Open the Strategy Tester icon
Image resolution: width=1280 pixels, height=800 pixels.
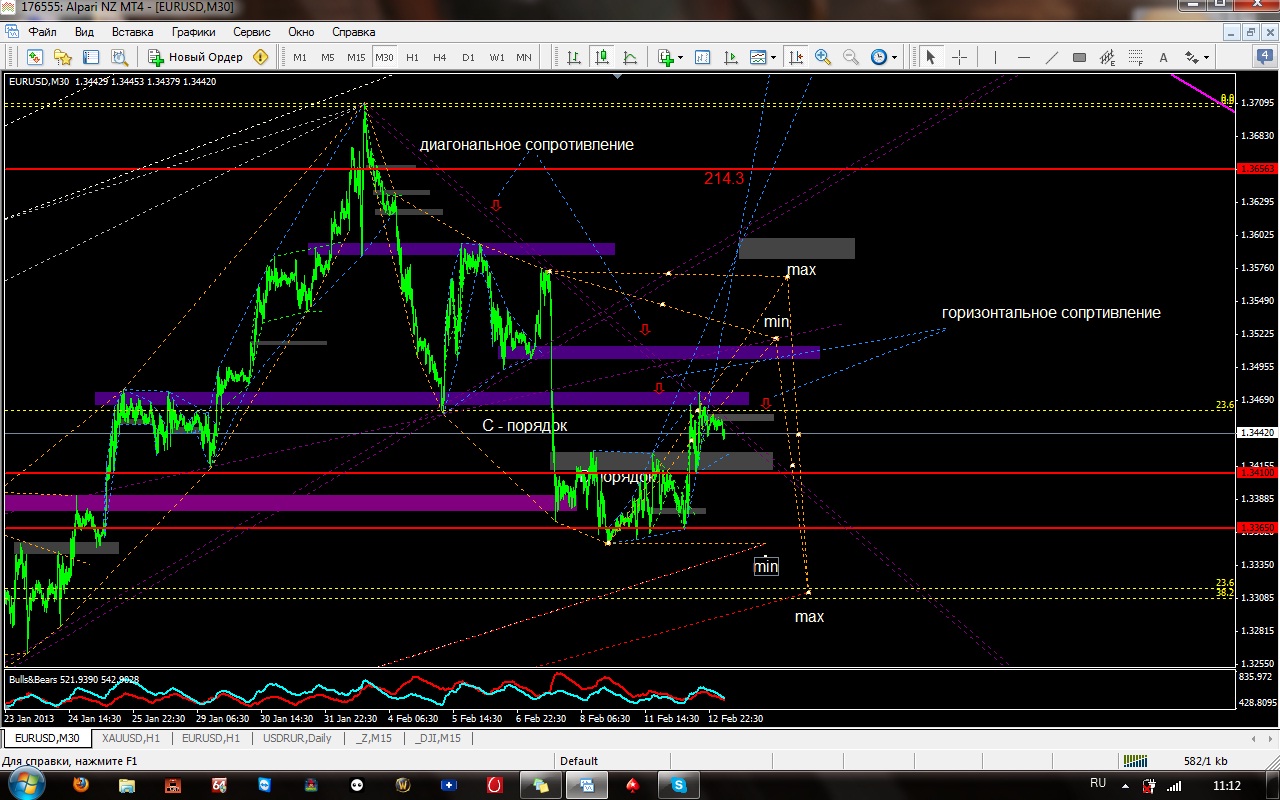119,57
